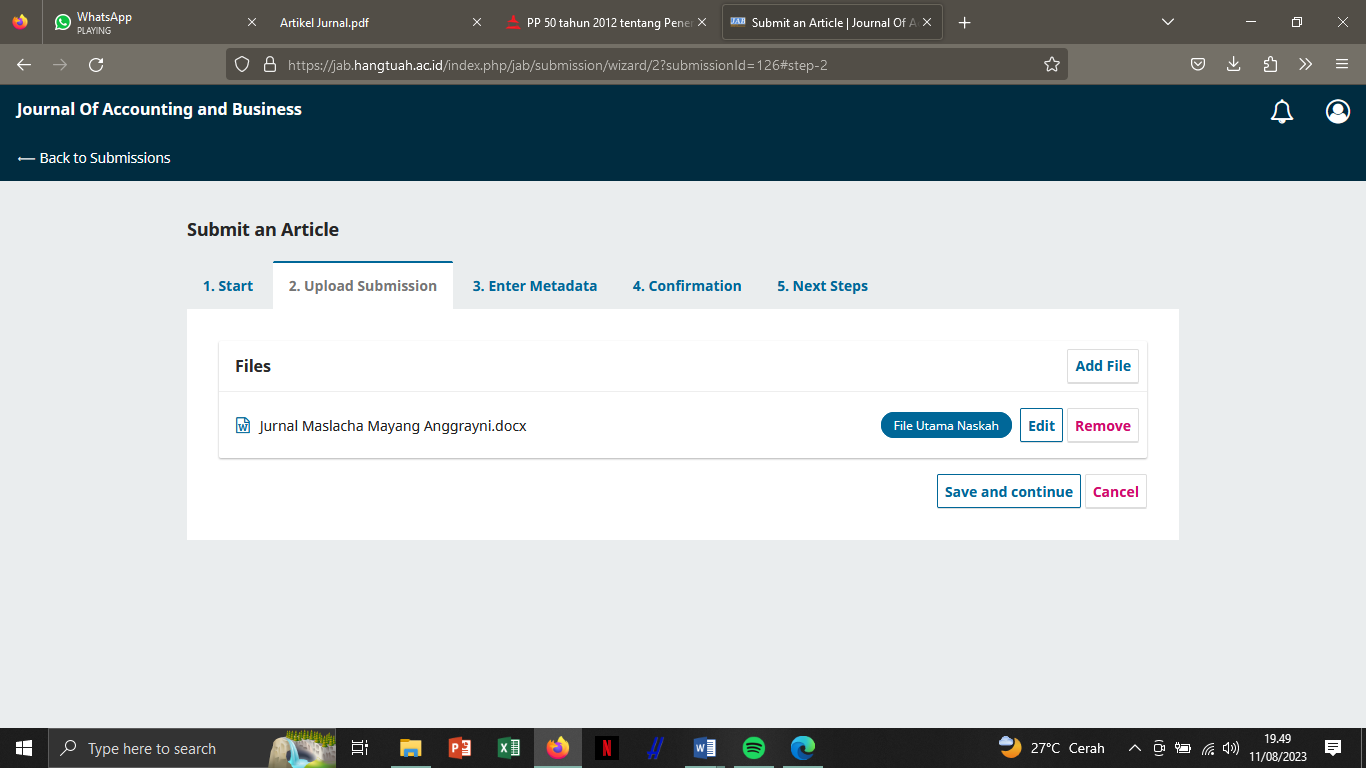This screenshot has width=1366, height=768.
Task: Click the browser URL address field
Action: (650, 65)
